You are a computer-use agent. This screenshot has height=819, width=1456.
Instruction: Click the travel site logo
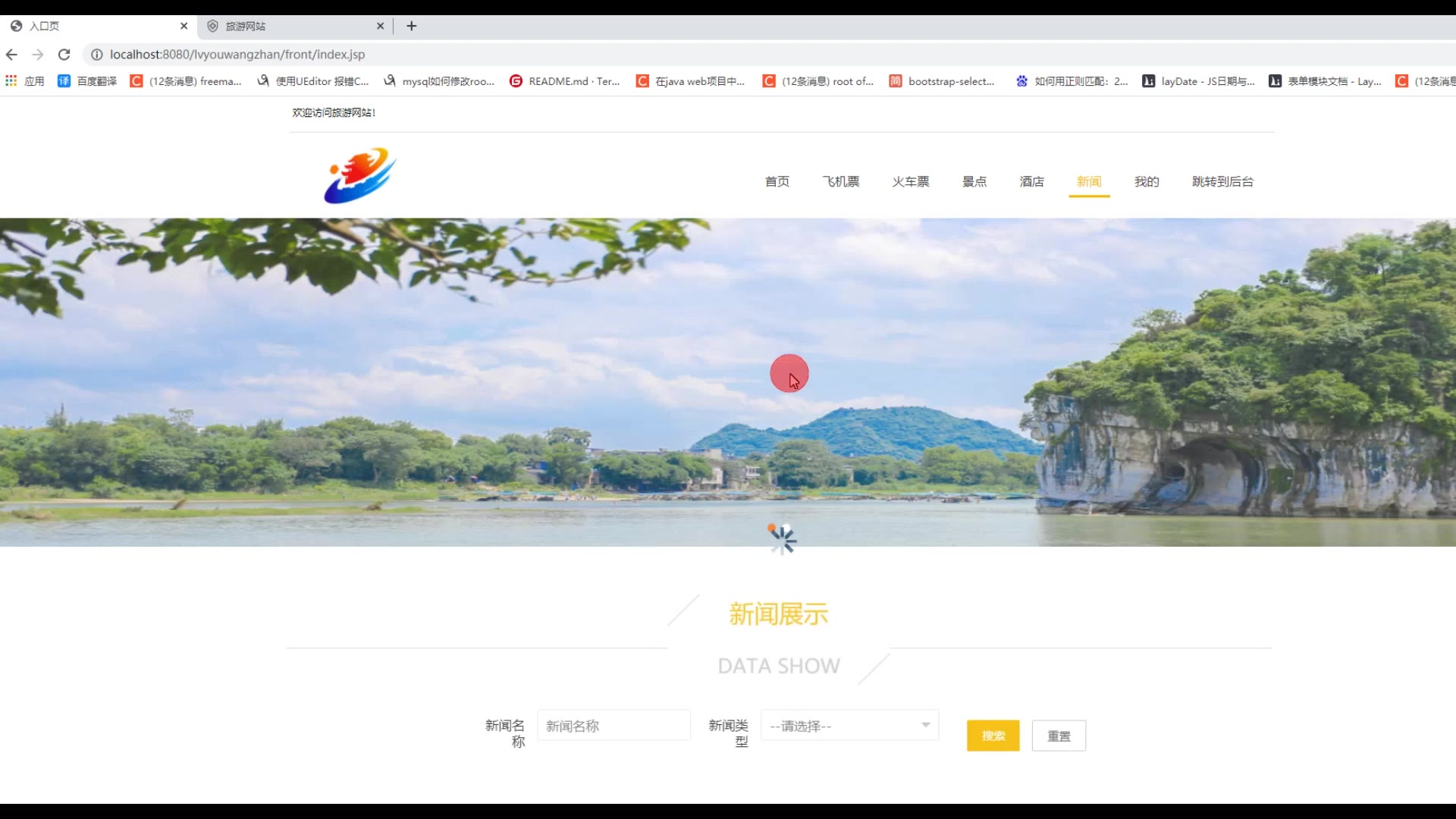360,176
